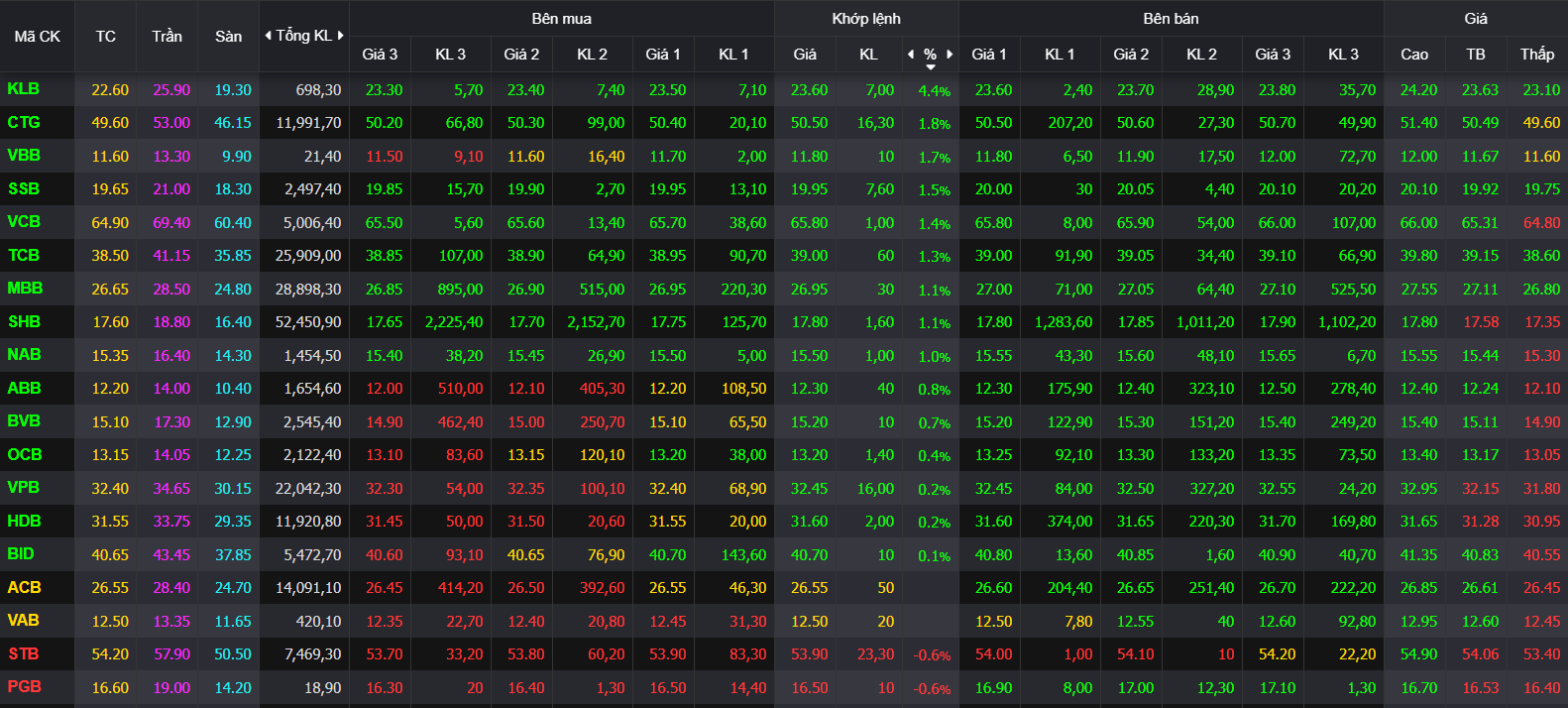The width and height of the screenshot is (1568, 708).
Task: Click SHB total volume 52,450,90
Action: 308,322
